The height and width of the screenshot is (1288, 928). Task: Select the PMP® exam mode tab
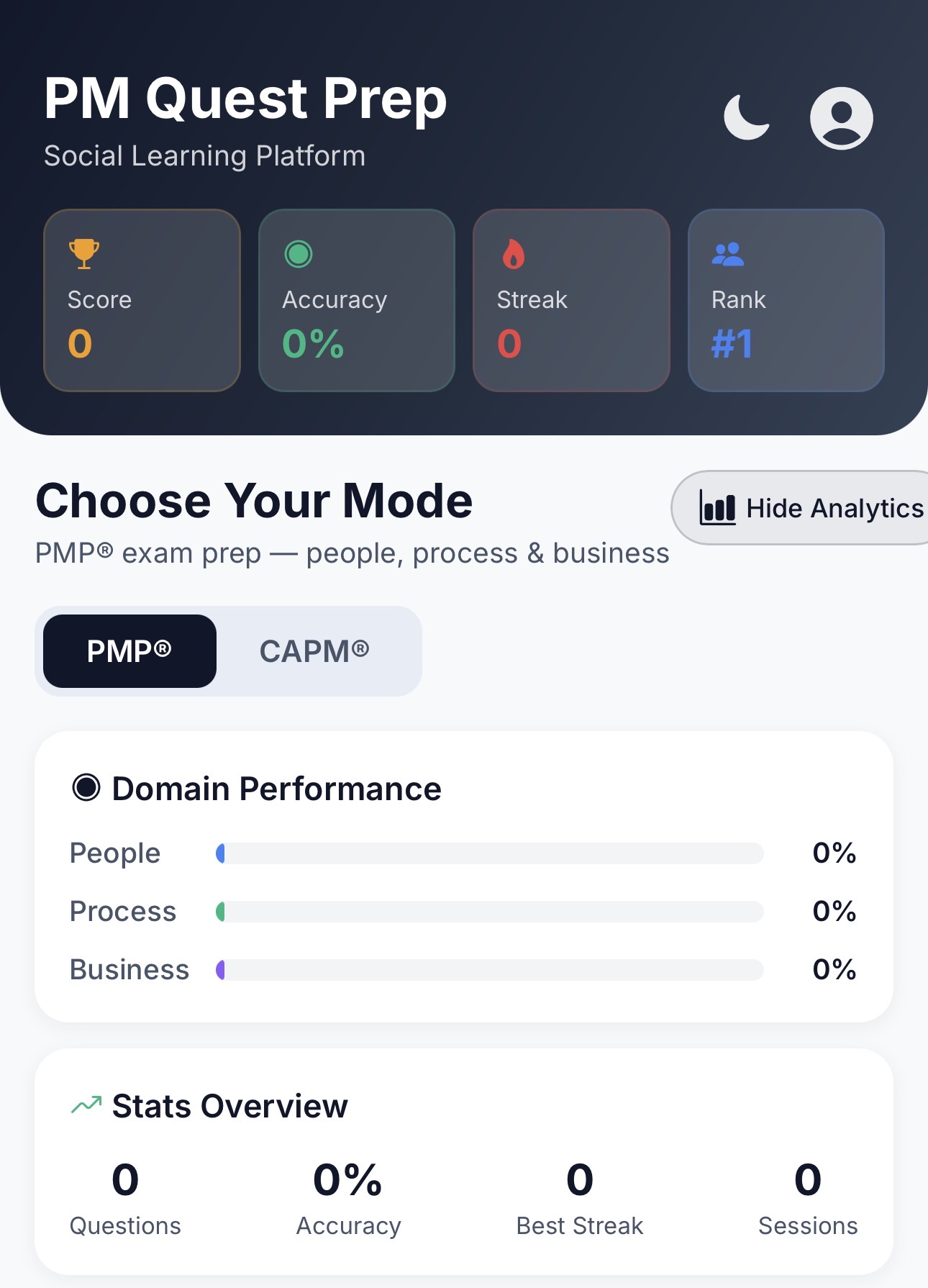[129, 651]
